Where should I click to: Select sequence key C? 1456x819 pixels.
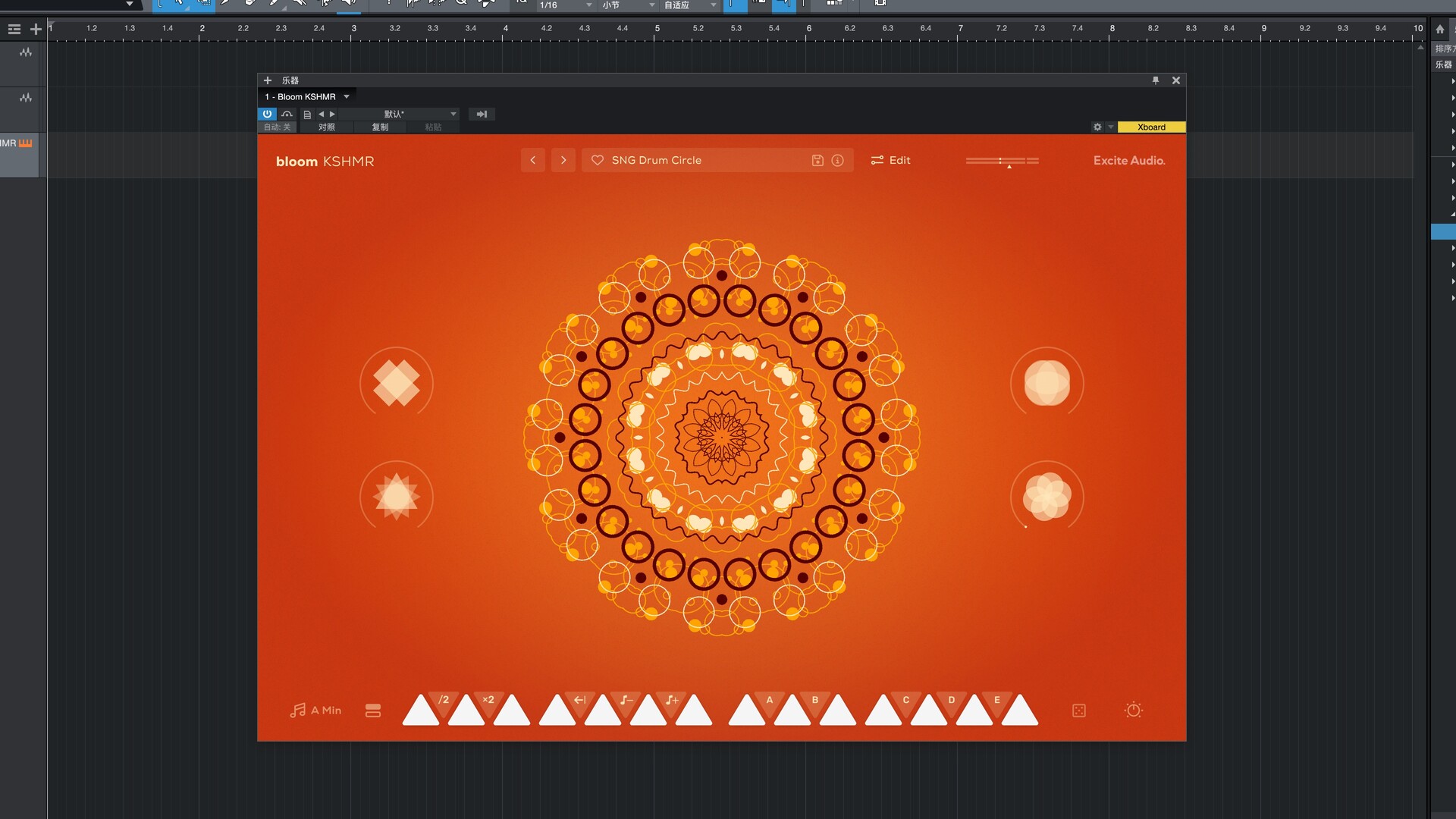pos(906,701)
